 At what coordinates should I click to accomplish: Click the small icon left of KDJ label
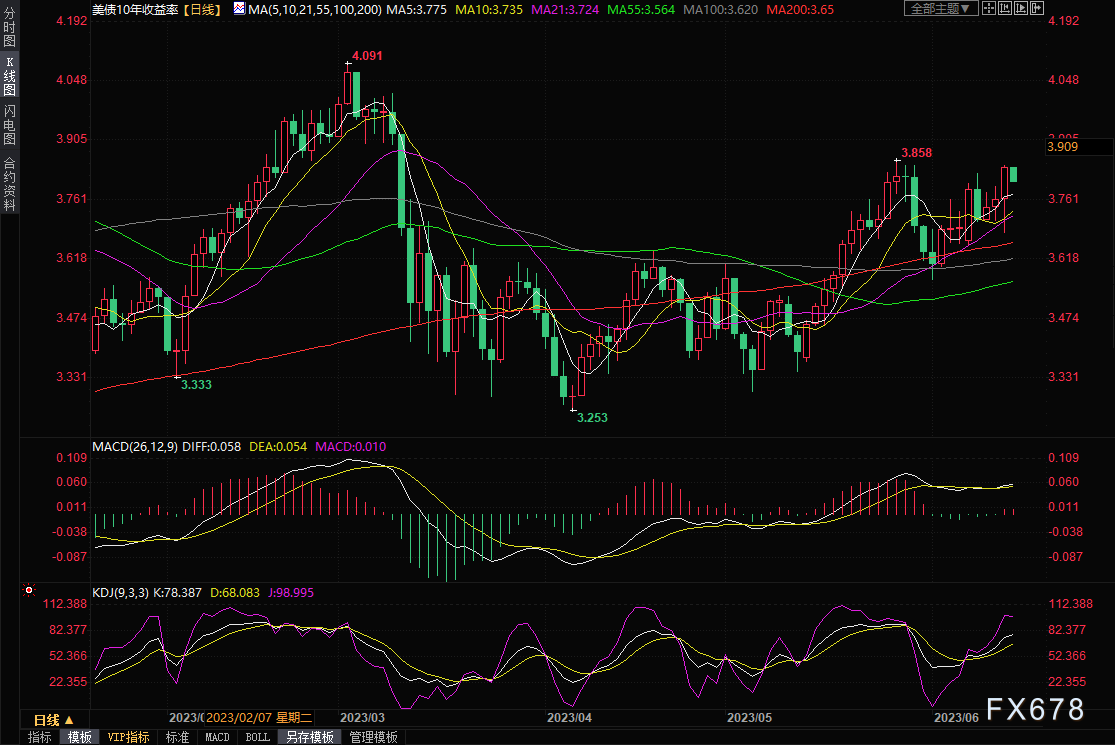(29, 592)
